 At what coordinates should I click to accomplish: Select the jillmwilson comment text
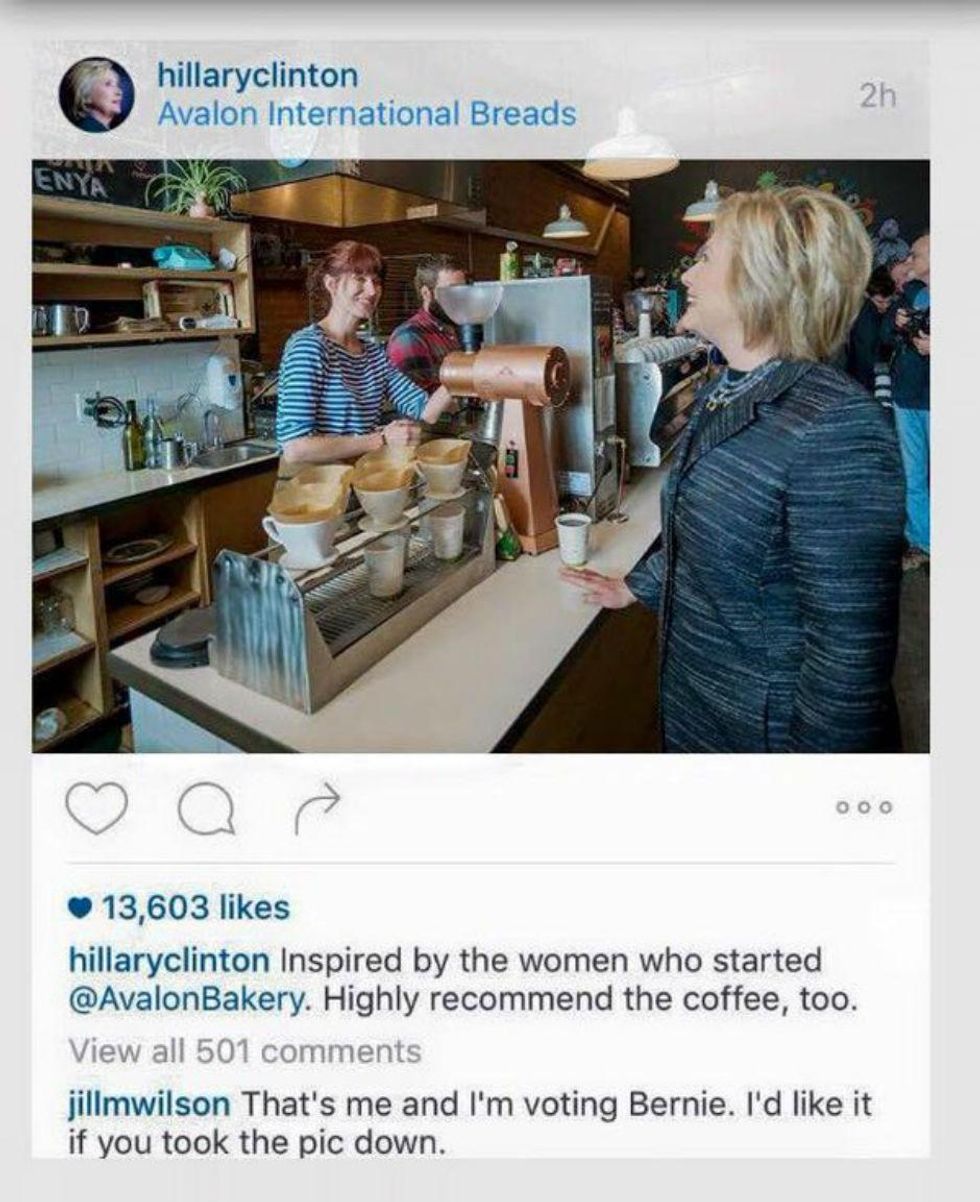tap(469, 1124)
